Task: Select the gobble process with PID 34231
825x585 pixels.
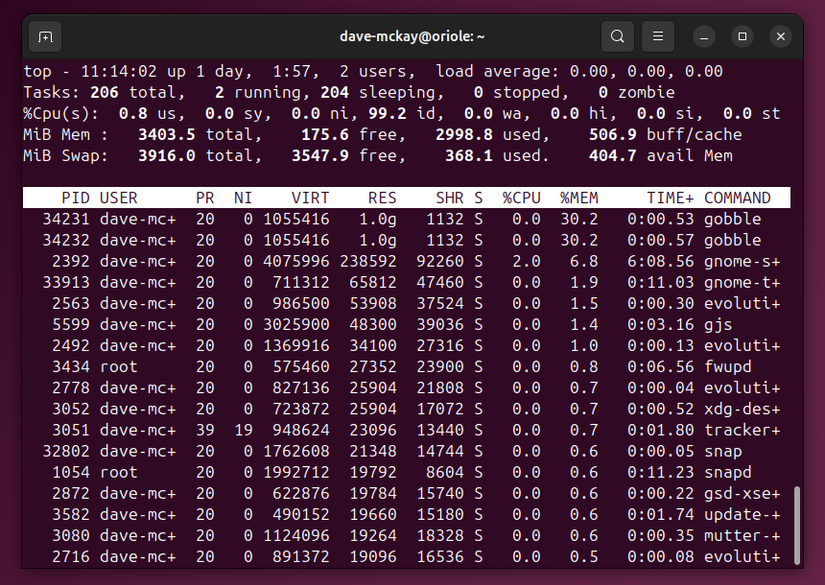Action: (400, 218)
